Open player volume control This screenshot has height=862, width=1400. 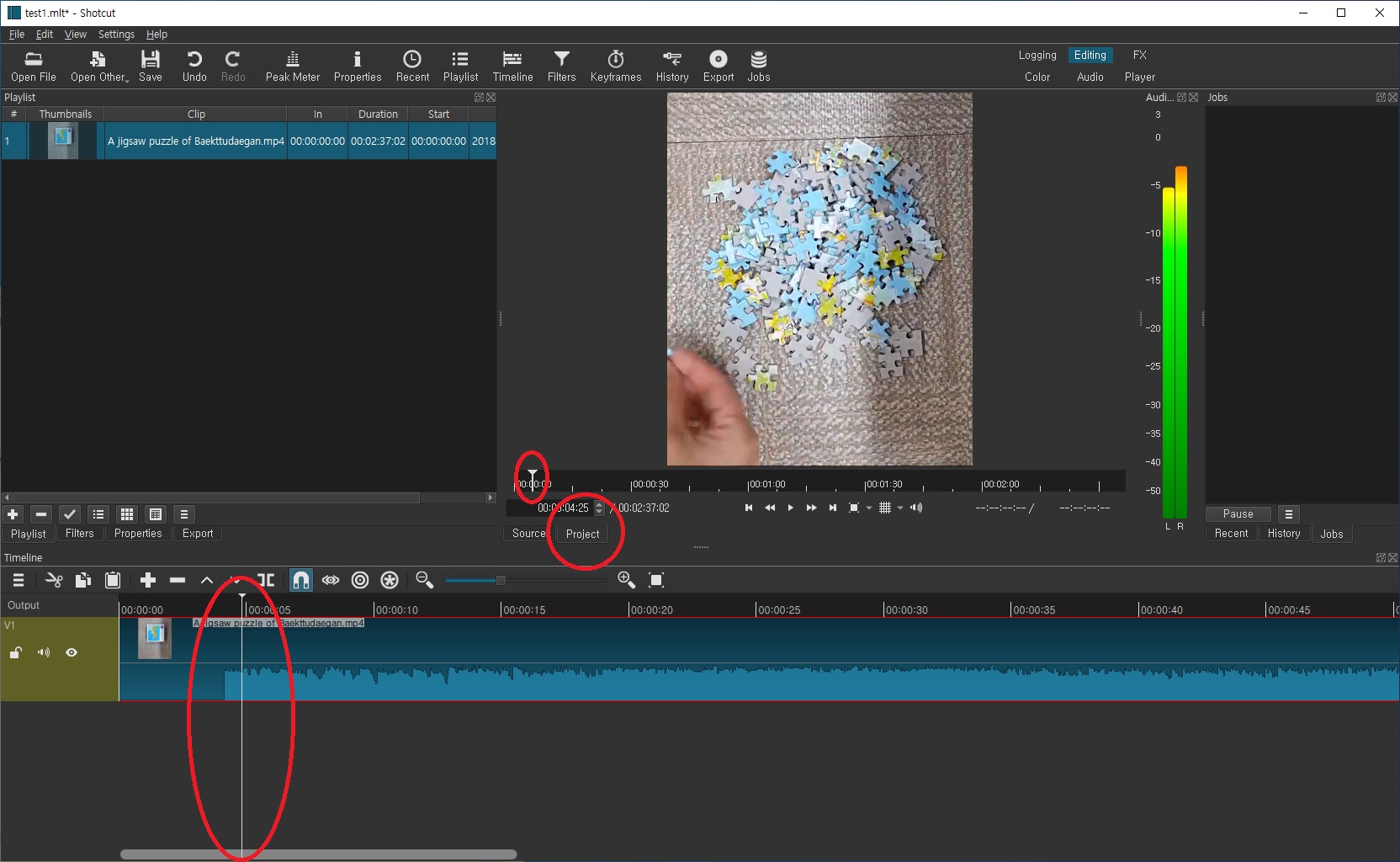click(916, 508)
